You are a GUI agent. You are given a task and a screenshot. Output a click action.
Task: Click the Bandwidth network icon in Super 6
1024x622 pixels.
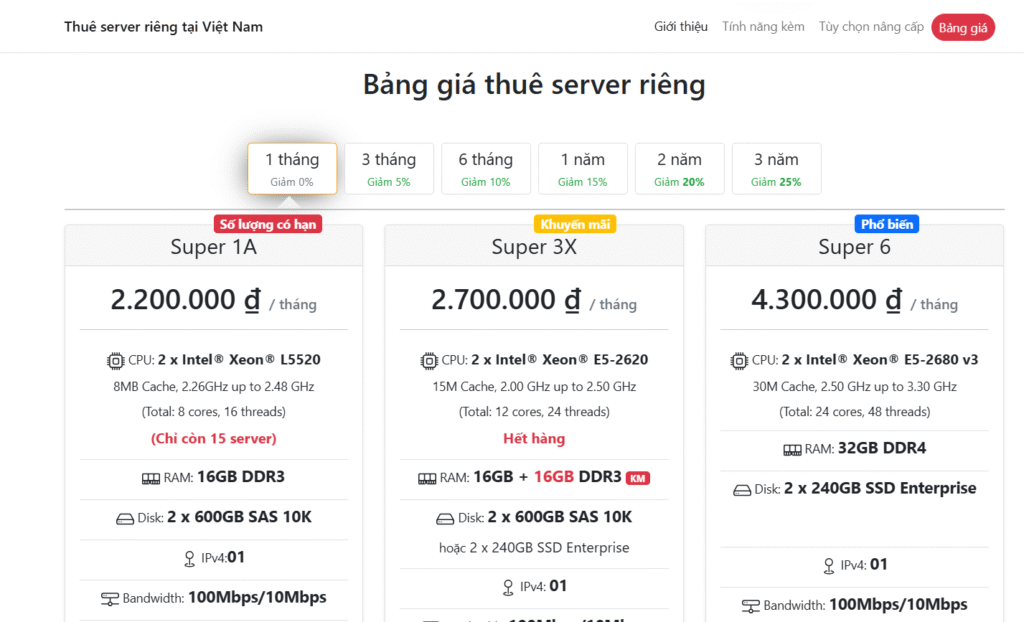pyautogui.click(x=750, y=605)
